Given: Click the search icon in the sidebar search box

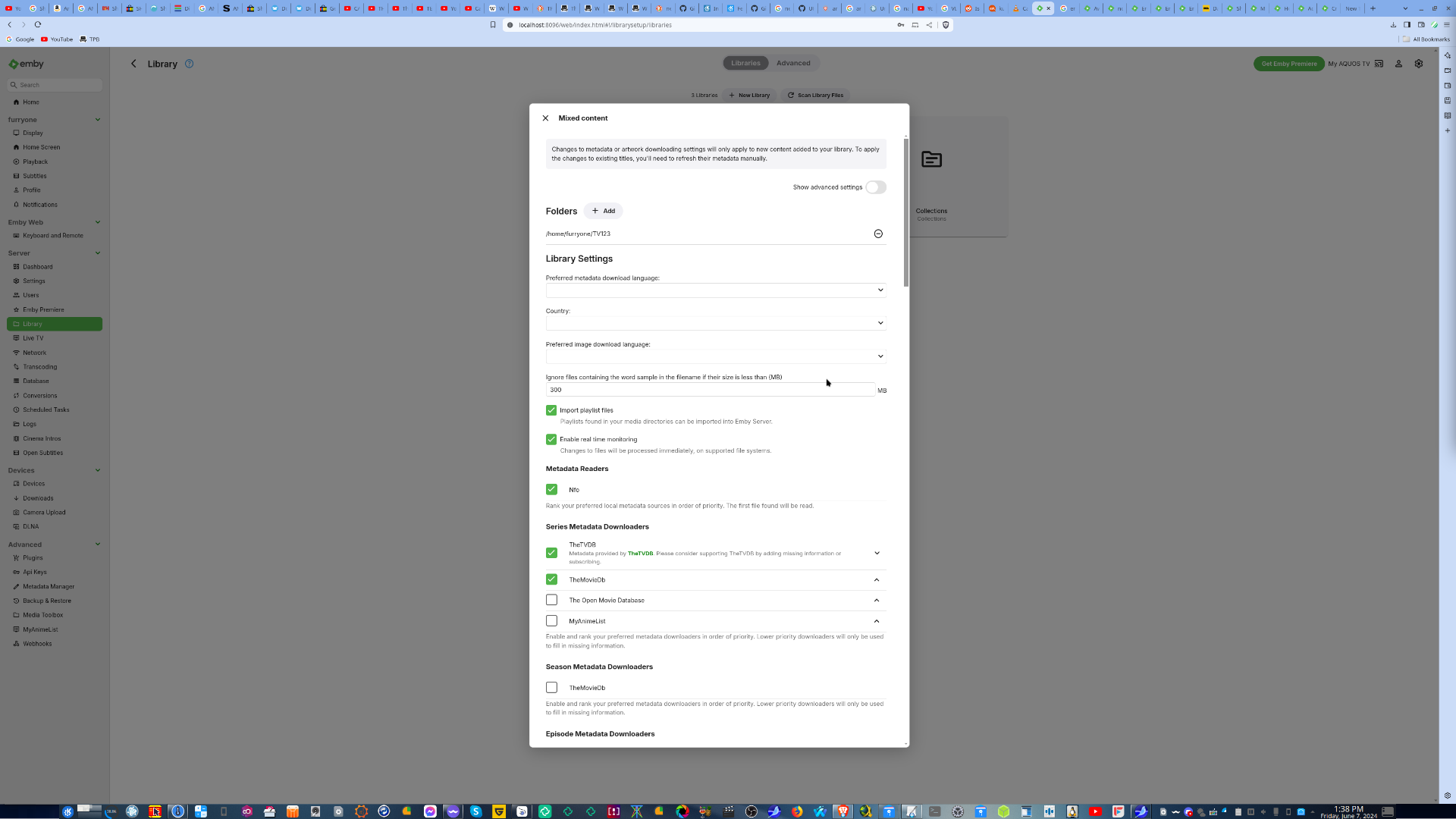Looking at the screenshot, I should pyautogui.click(x=14, y=84).
